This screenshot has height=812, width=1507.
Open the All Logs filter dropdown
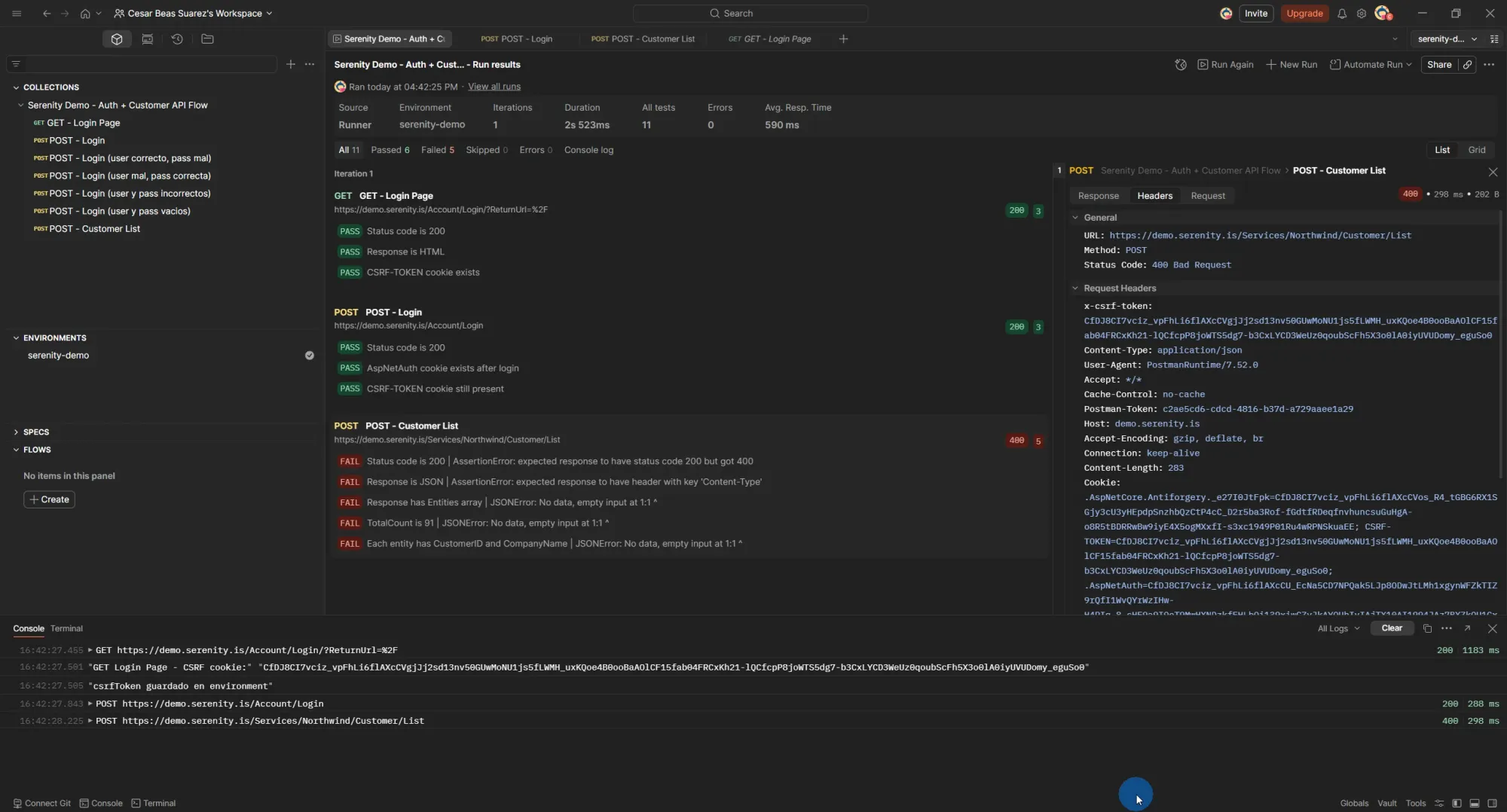pos(1337,628)
